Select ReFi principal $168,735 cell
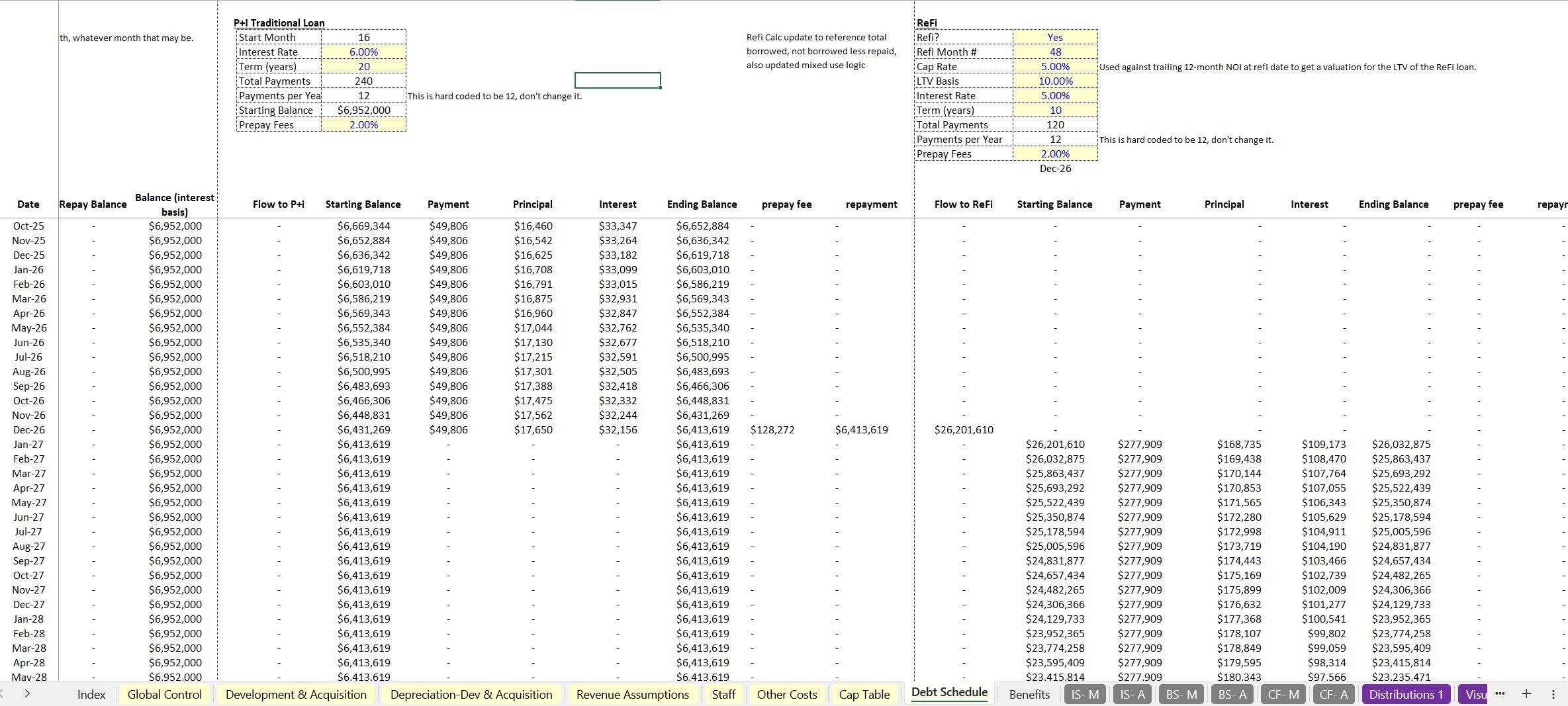Viewport: 1568px width, 706px height. click(x=1238, y=444)
